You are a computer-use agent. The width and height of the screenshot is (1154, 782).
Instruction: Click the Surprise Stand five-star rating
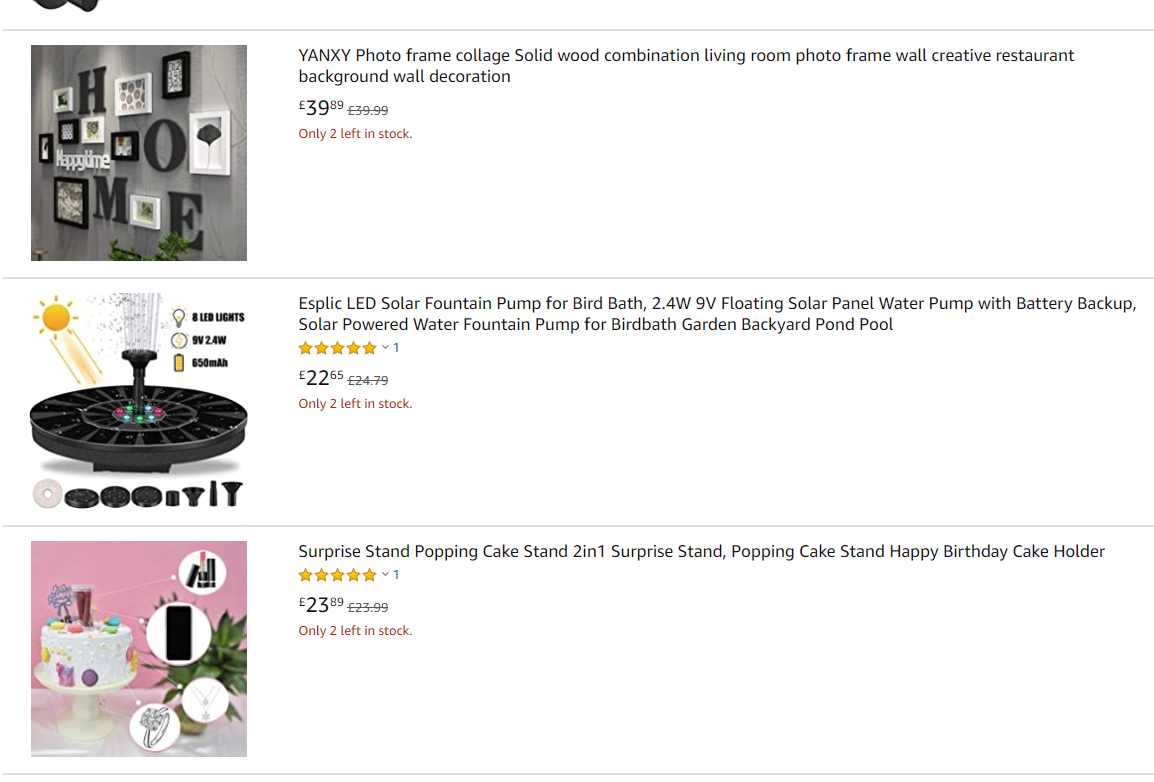(x=337, y=575)
